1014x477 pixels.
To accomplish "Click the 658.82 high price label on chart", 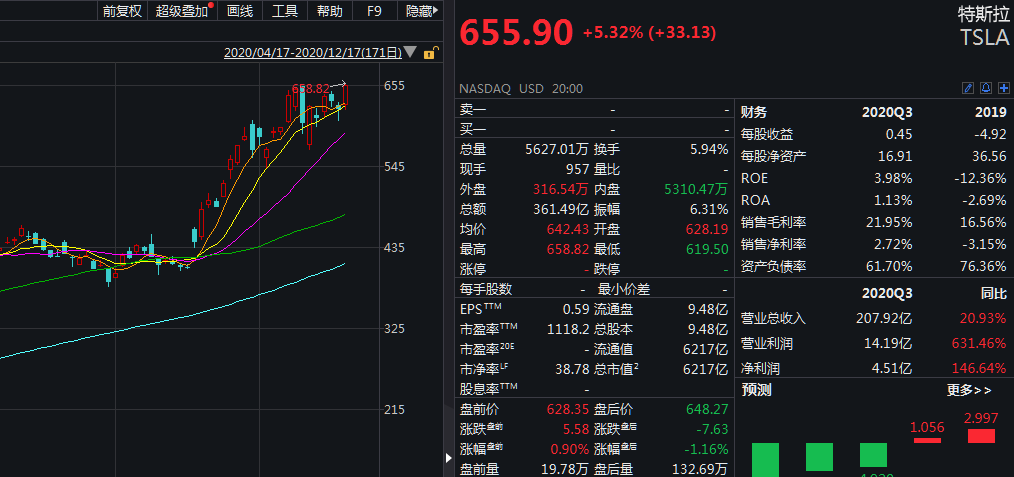I will (x=311, y=89).
